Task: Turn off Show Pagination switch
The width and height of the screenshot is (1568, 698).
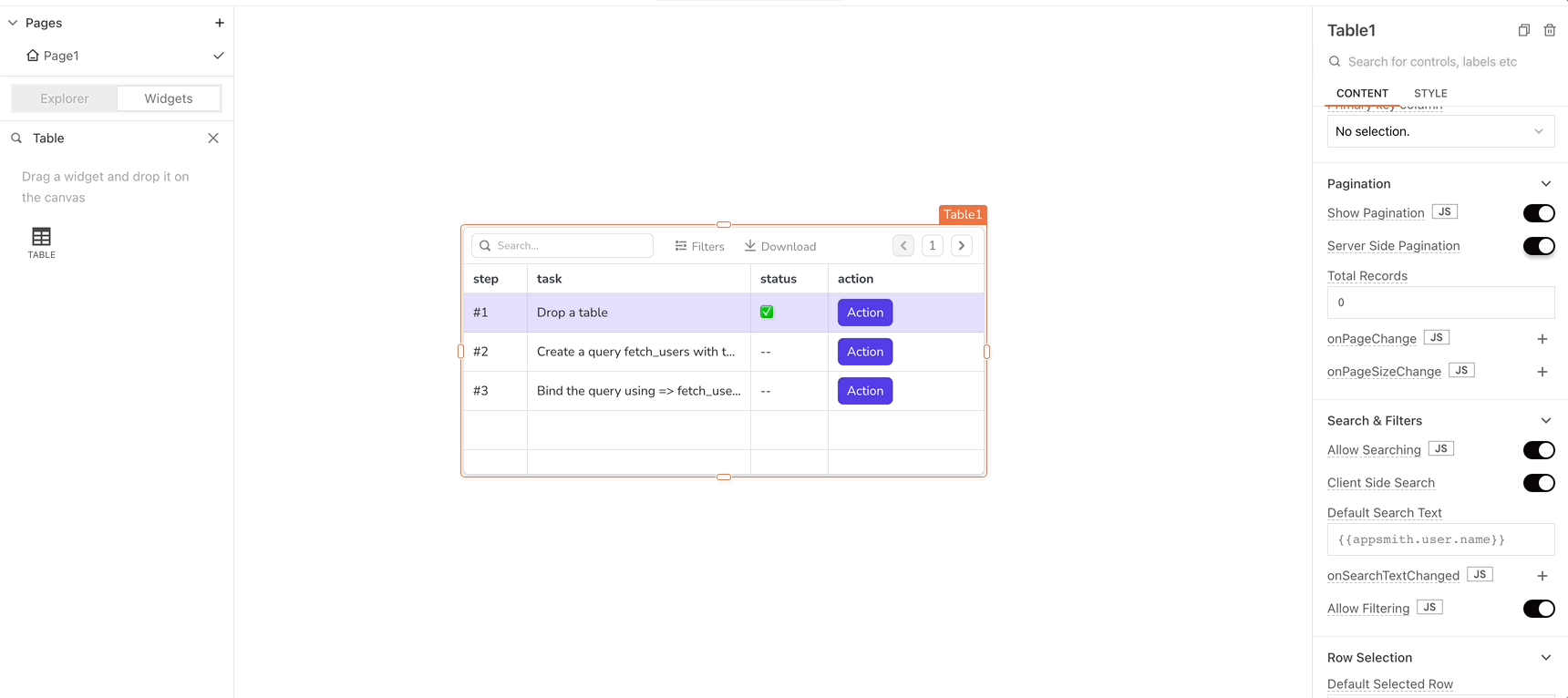Action: coord(1539,213)
